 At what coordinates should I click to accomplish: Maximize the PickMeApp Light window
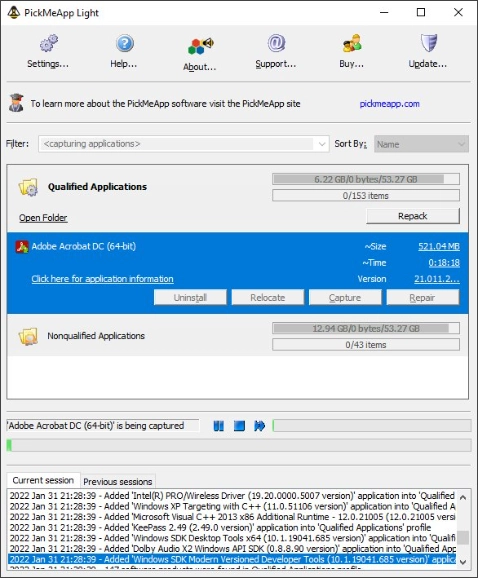pyautogui.click(x=421, y=13)
